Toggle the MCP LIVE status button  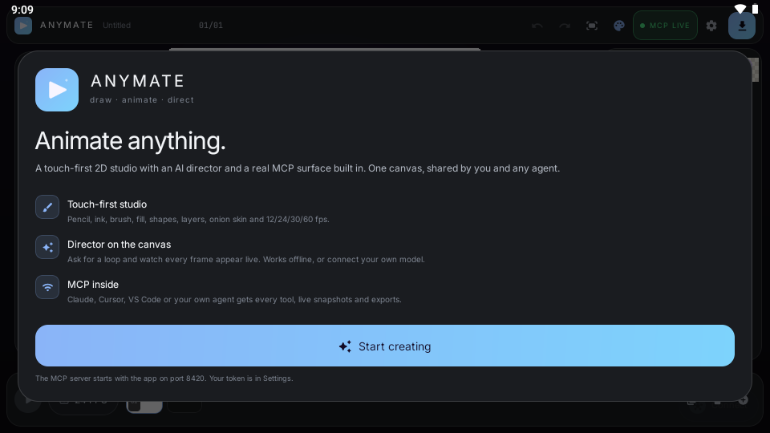tap(665, 26)
